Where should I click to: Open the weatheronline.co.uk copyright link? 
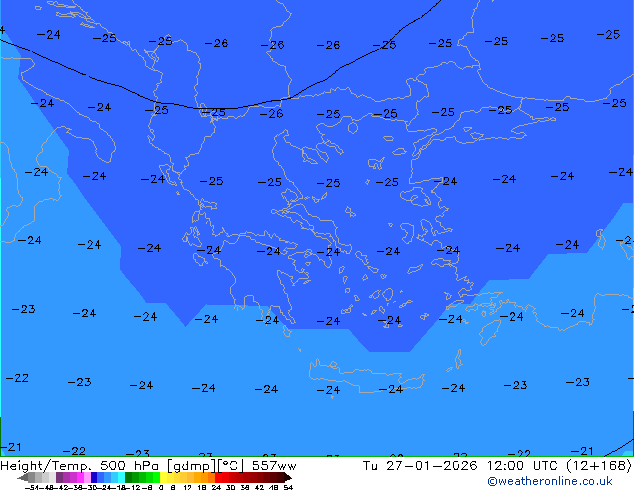pos(549,481)
